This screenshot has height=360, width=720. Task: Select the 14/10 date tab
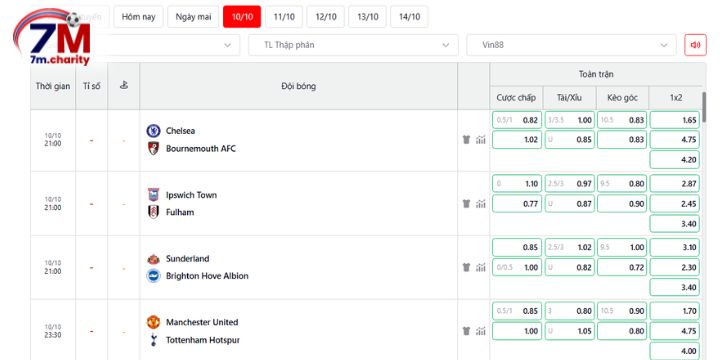[409, 17]
